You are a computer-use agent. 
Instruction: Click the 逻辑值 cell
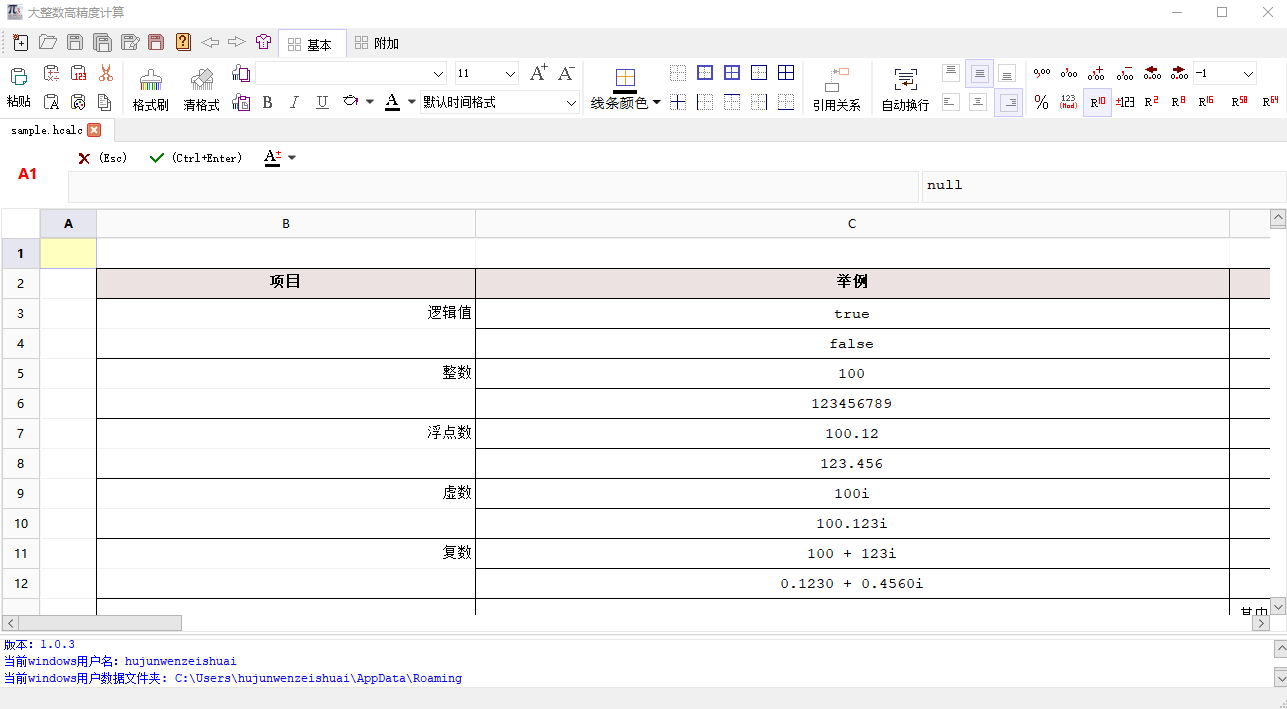(x=286, y=314)
